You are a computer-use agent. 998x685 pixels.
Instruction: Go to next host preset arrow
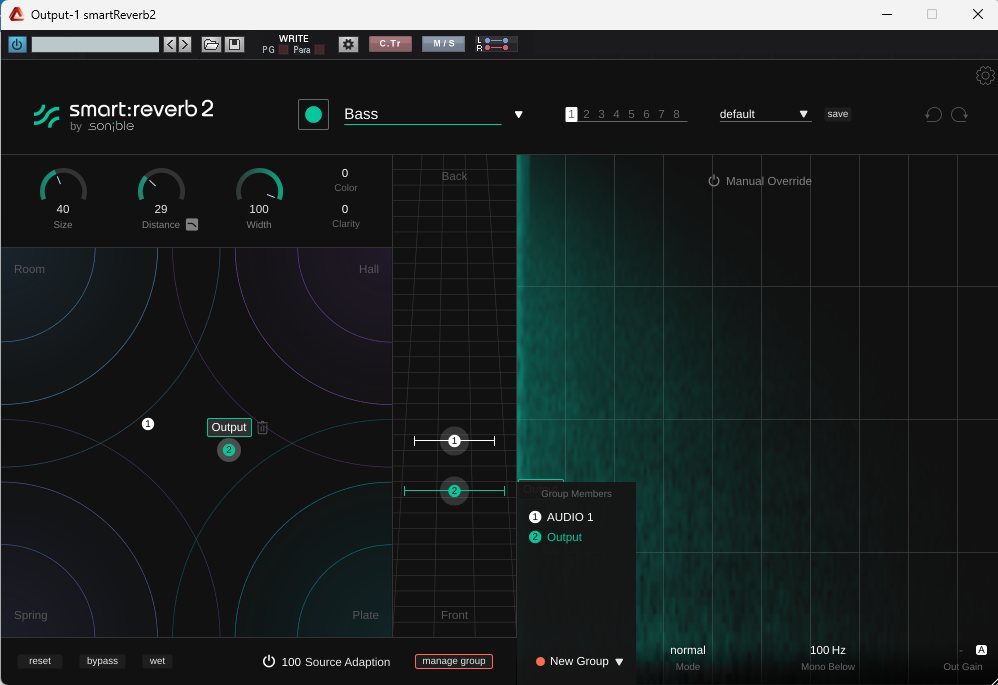185,44
